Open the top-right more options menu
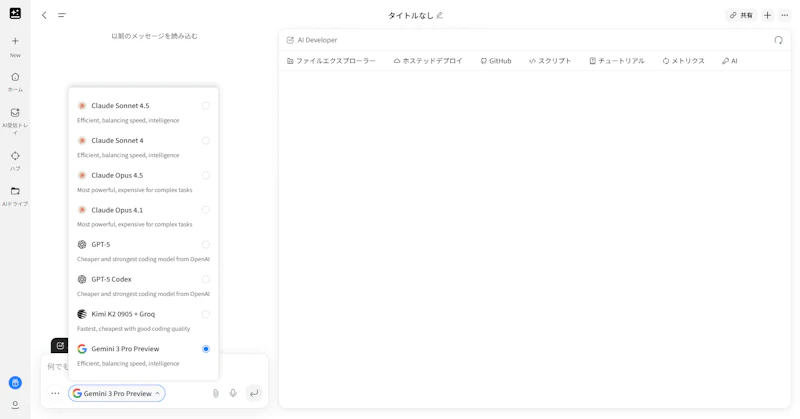This screenshot has width=800, height=419. 785,15
